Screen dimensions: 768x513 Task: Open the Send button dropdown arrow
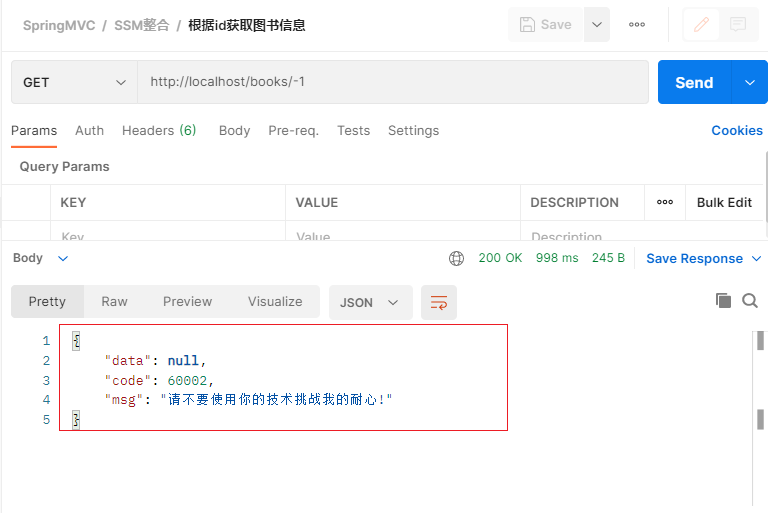click(x=750, y=82)
